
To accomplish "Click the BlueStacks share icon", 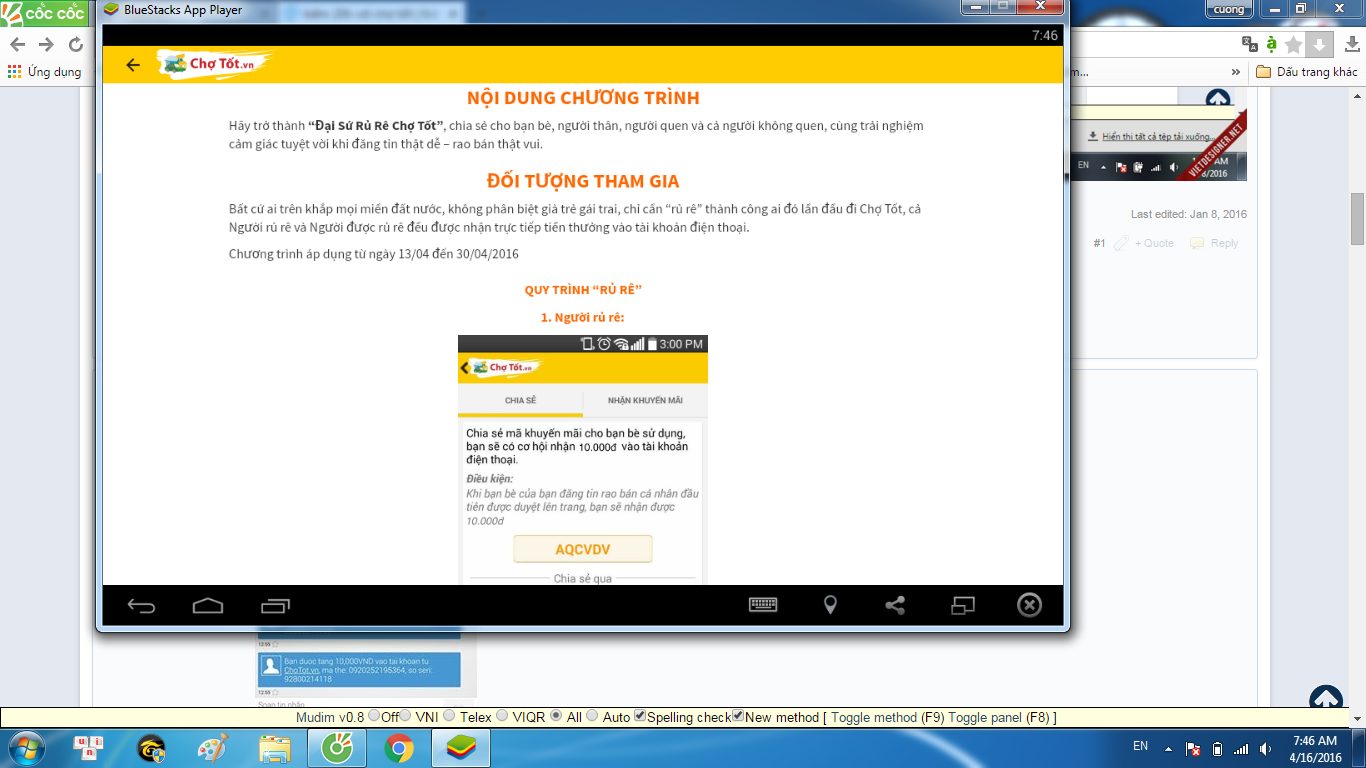I will coord(896,605).
